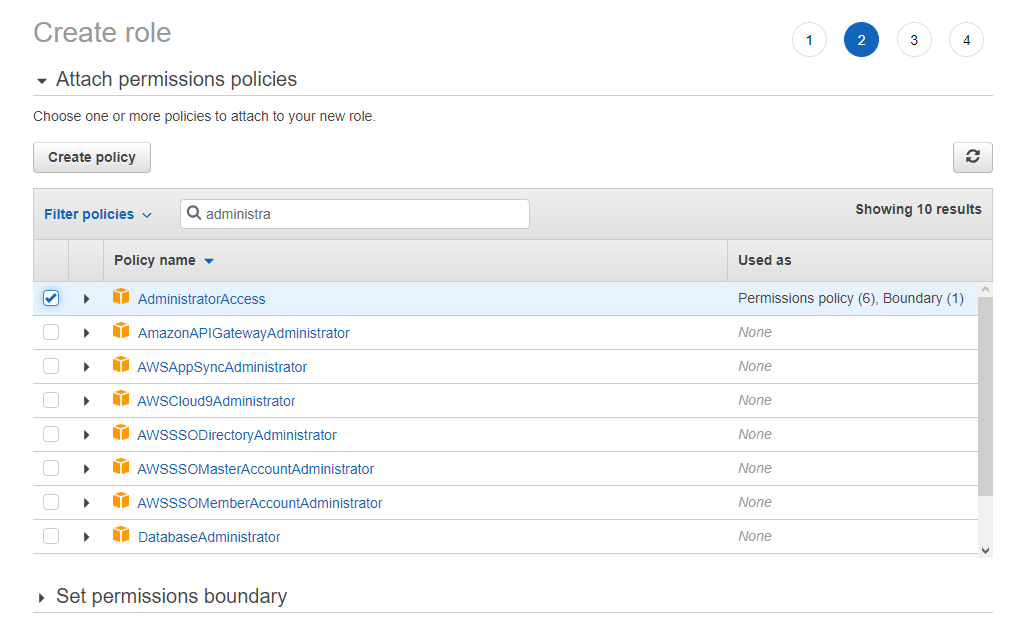Click the scrollbar up arrow of policy list
Image resolution: width=1024 pixels, height=627 pixels.
point(985,289)
